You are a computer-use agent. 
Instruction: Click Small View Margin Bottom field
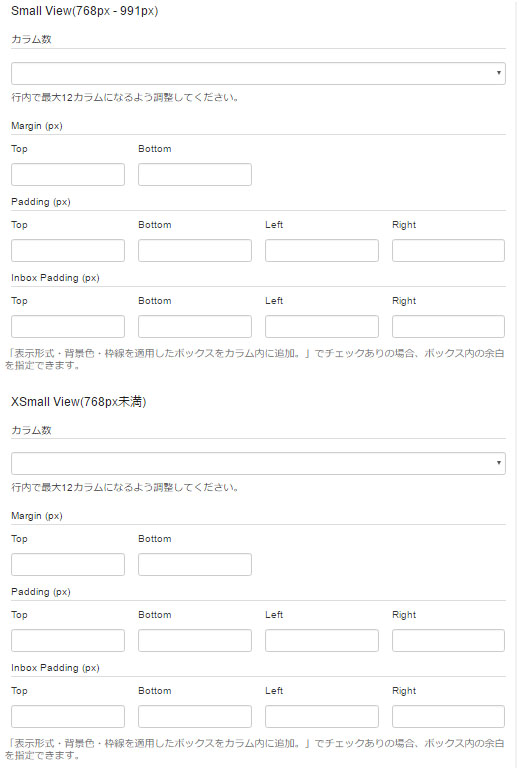(x=195, y=174)
